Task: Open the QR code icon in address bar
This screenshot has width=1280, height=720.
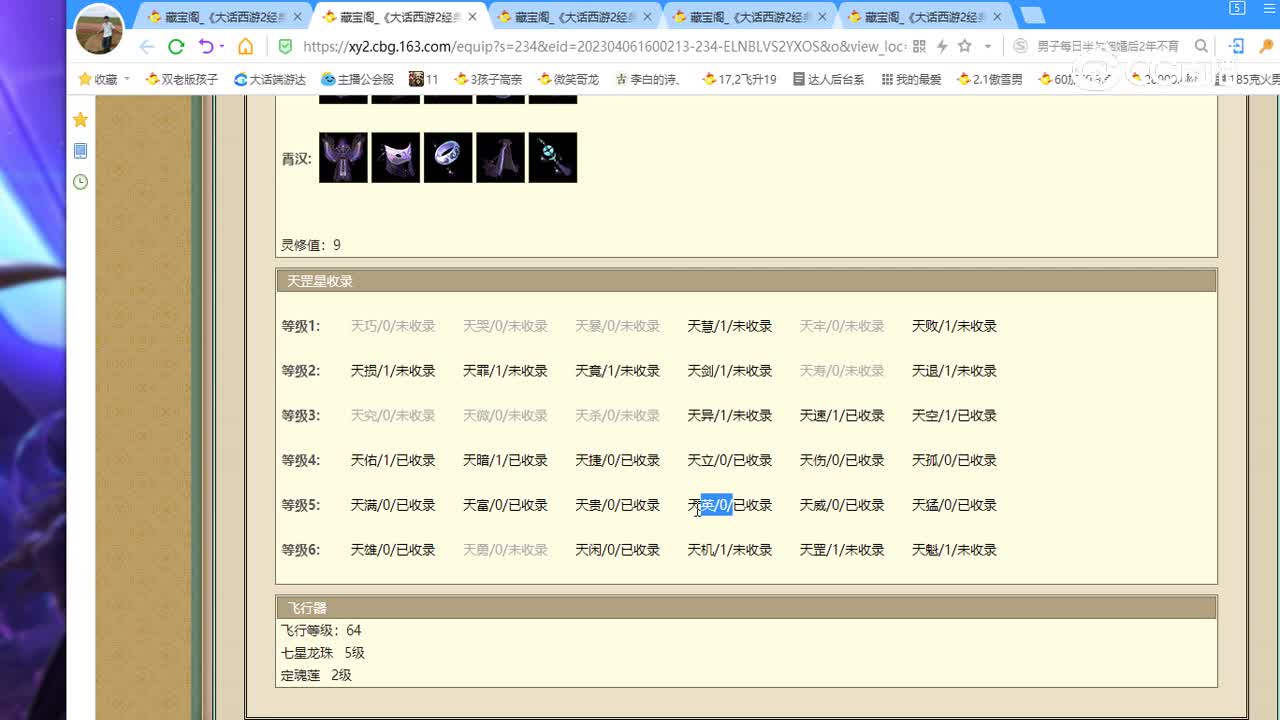Action: tap(919, 47)
